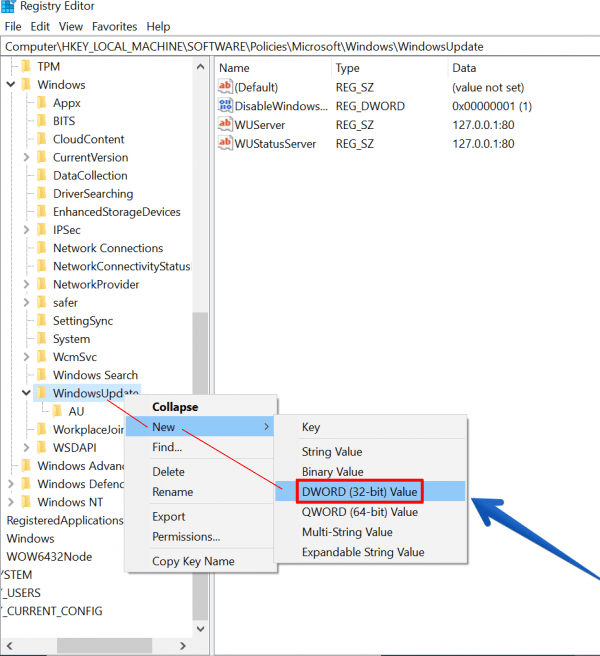This screenshot has height=656, width=600.
Task: Choose Collapse in the context menu
Action: coord(201,407)
